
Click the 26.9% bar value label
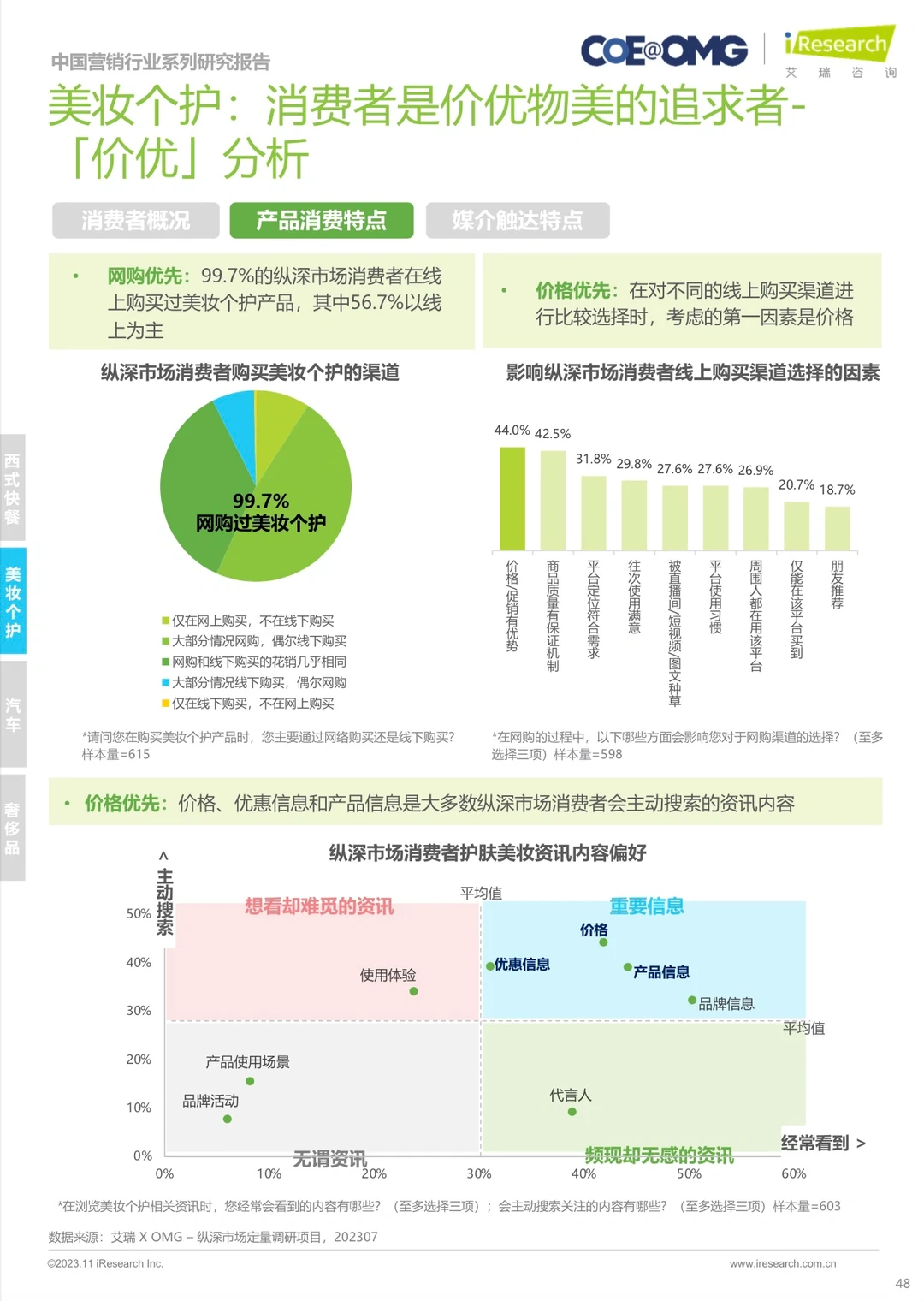[755, 470]
